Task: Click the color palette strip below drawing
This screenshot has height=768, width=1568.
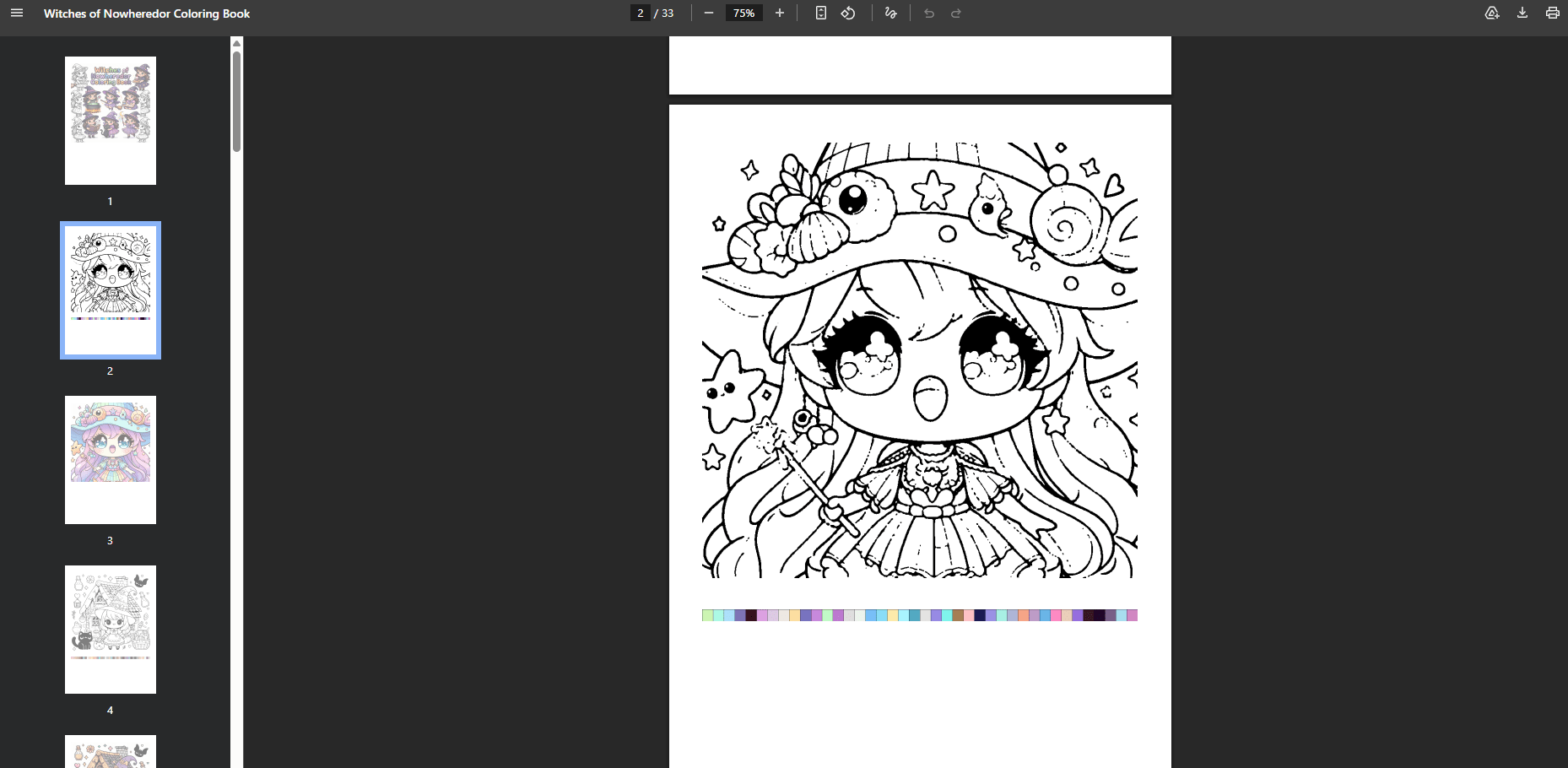Action: point(919,615)
